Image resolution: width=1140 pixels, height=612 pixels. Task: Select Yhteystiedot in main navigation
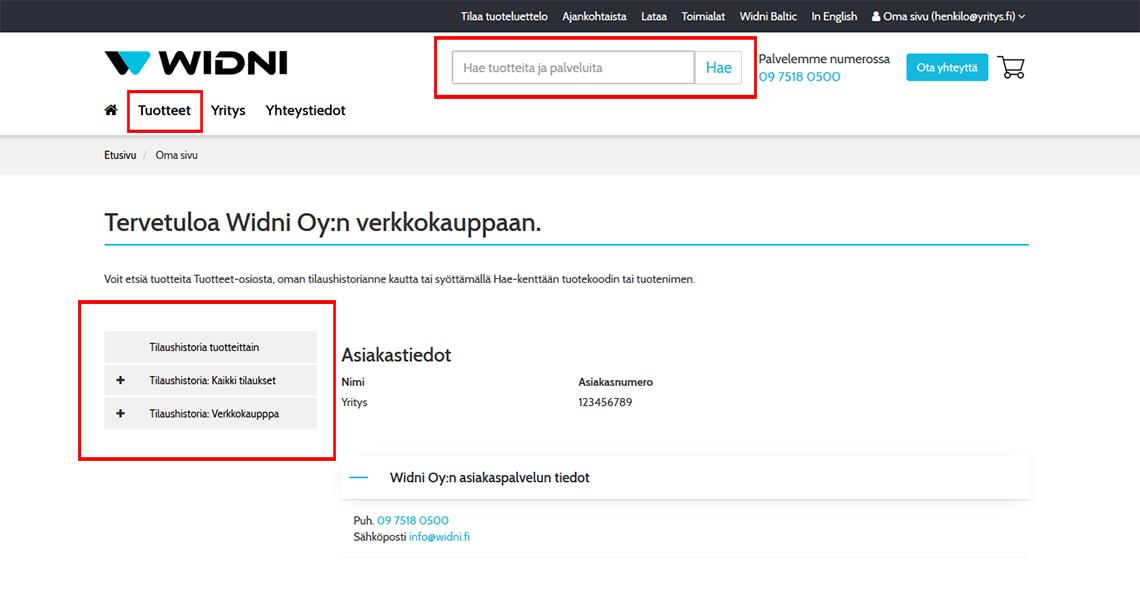tap(305, 110)
